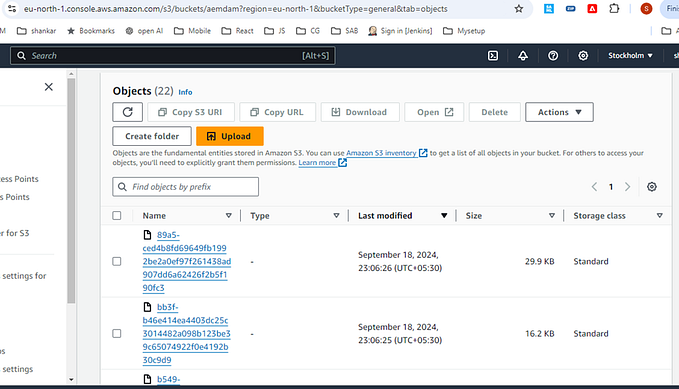Click the file icon of object bb3f-

[147, 307]
